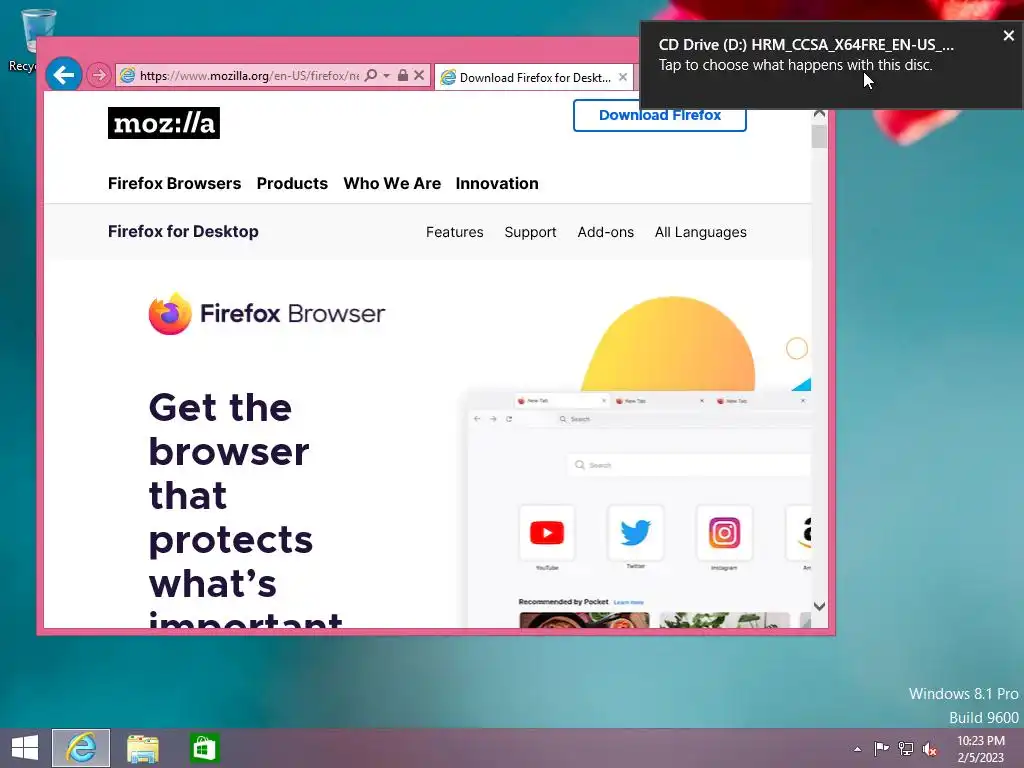Open File Explorer from the taskbar
Screen dimensions: 1024x768
(x=143, y=748)
